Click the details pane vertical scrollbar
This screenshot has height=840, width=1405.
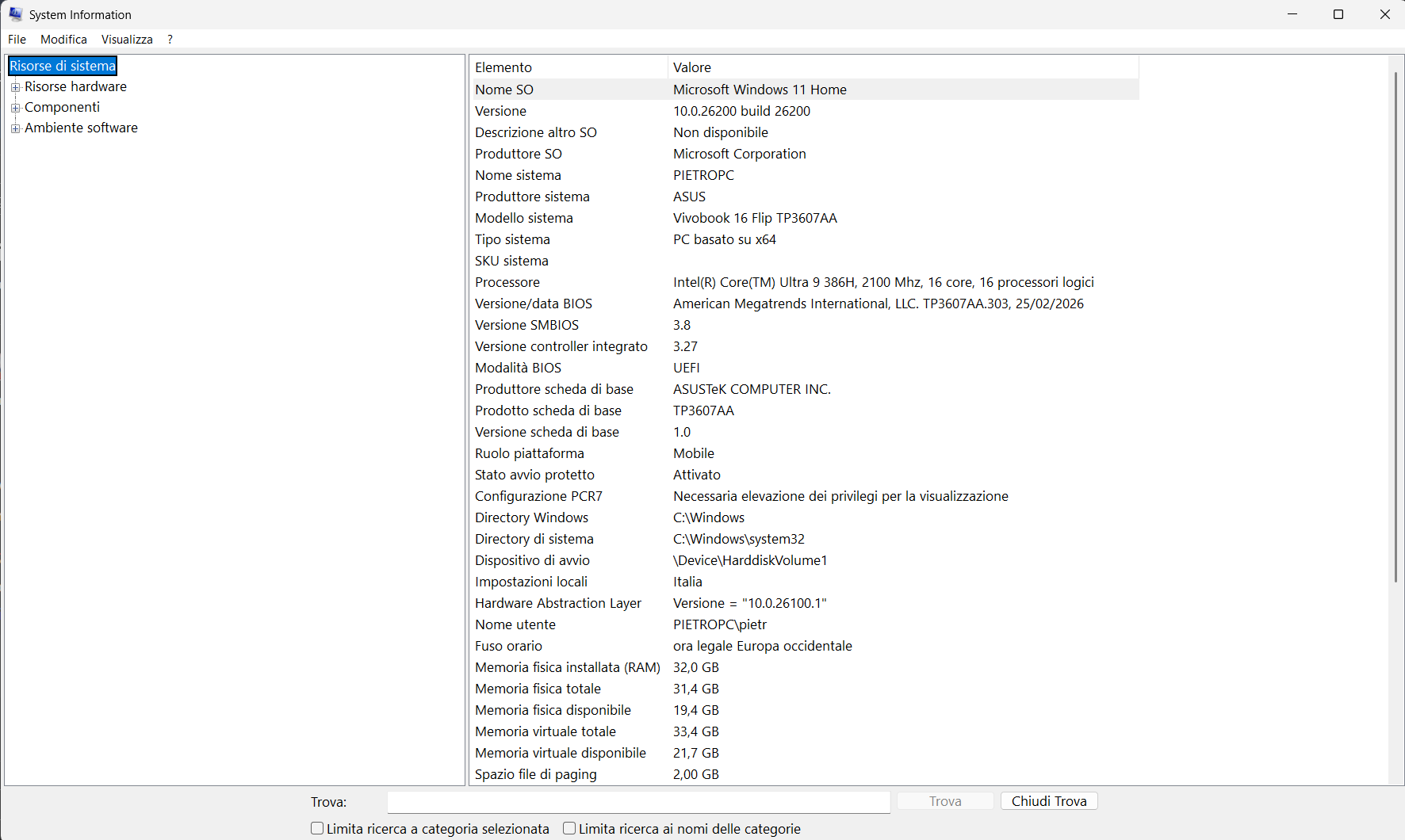click(x=1396, y=326)
